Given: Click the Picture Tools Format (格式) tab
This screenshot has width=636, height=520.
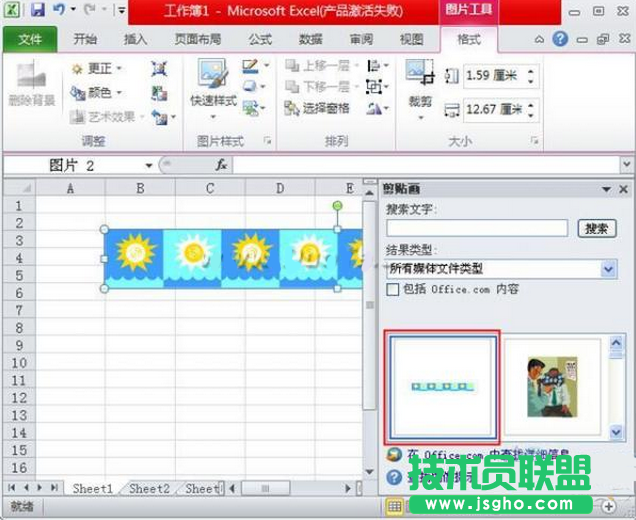Looking at the screenshot, I should (469, 39).
